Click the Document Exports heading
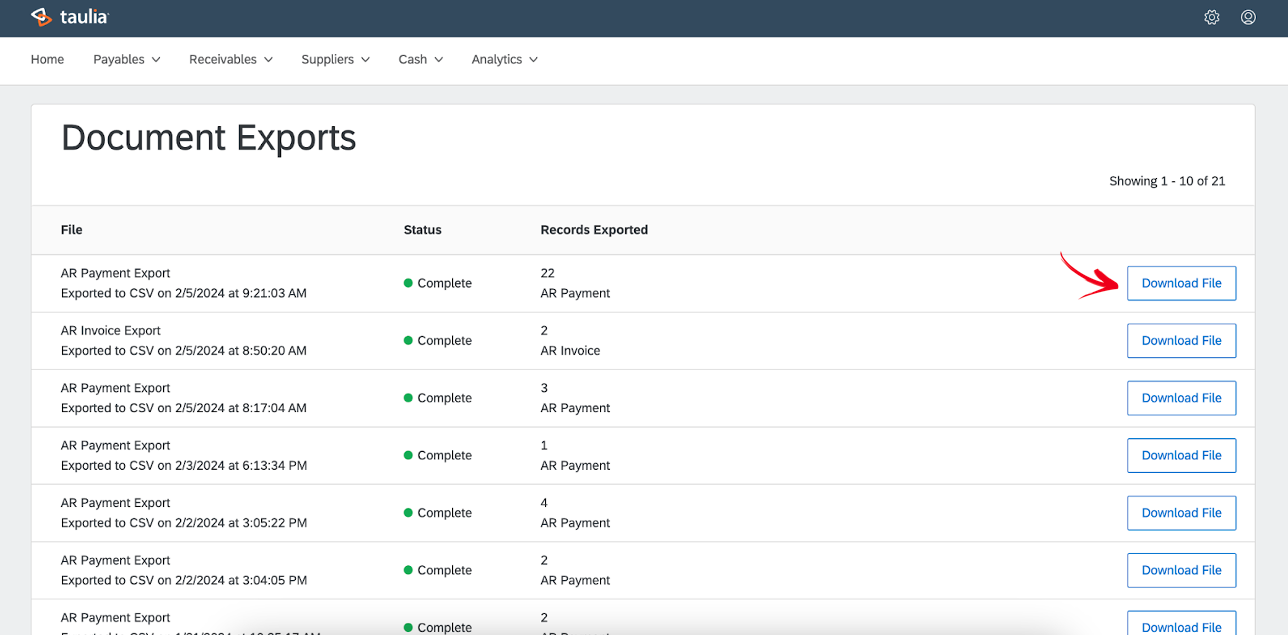Image resolution: width=1288 pixels, height=636 pixels. [209, 137]
